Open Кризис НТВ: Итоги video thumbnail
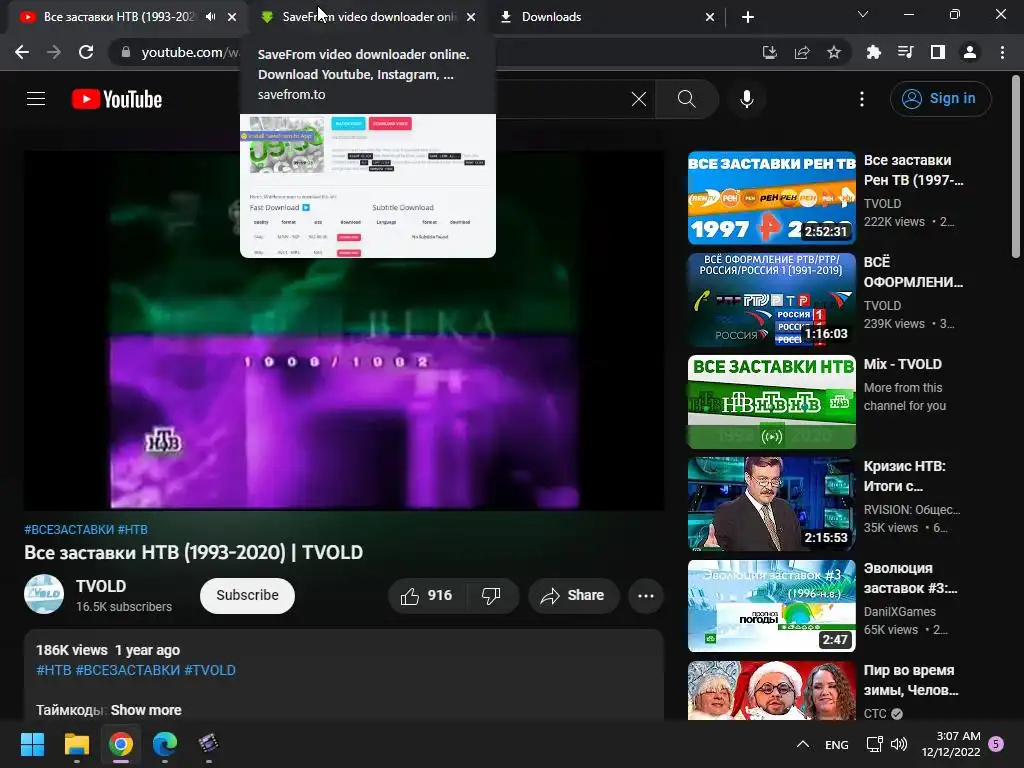 (771, 504)
